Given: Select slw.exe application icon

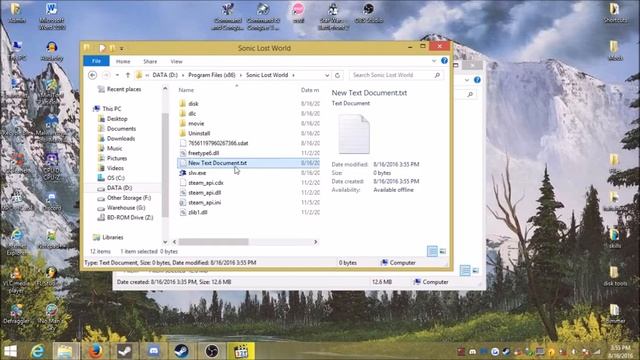Looking at the screenshot, I should click(x=183, y=173).
